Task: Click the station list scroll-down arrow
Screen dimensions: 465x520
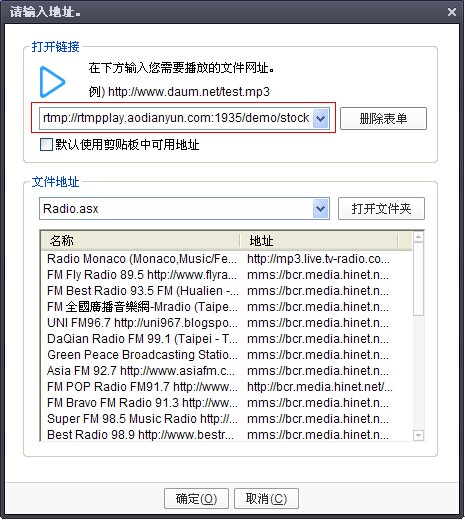Action: [x=418, y=435]
